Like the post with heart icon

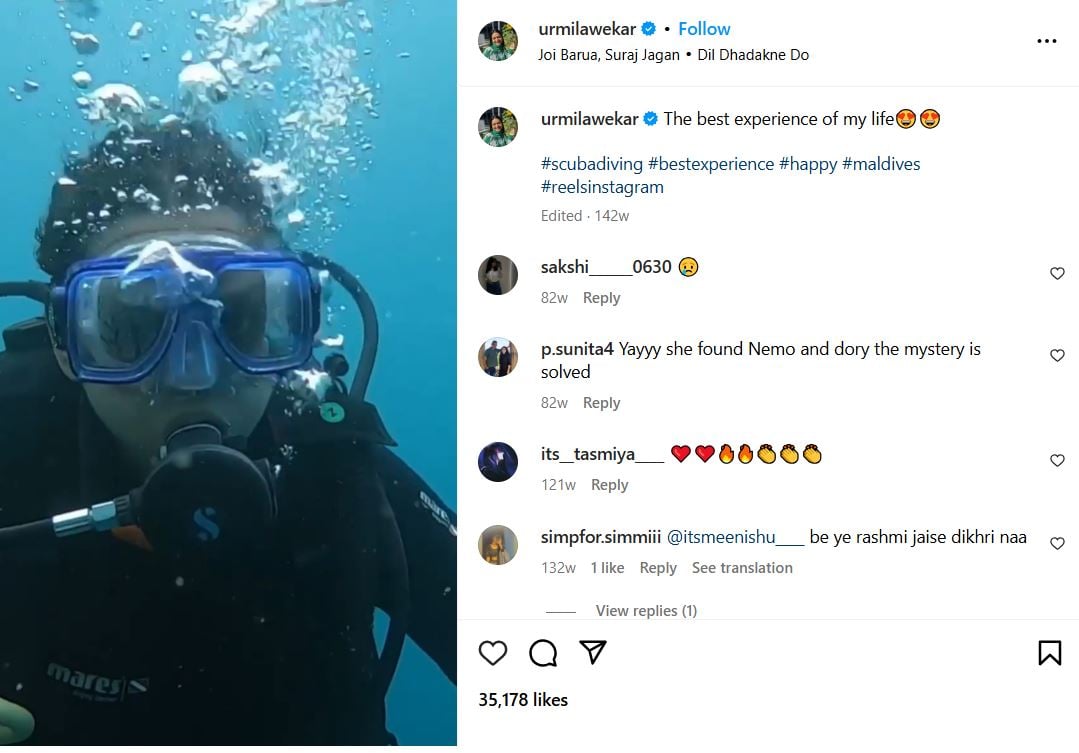coord(493,653)
